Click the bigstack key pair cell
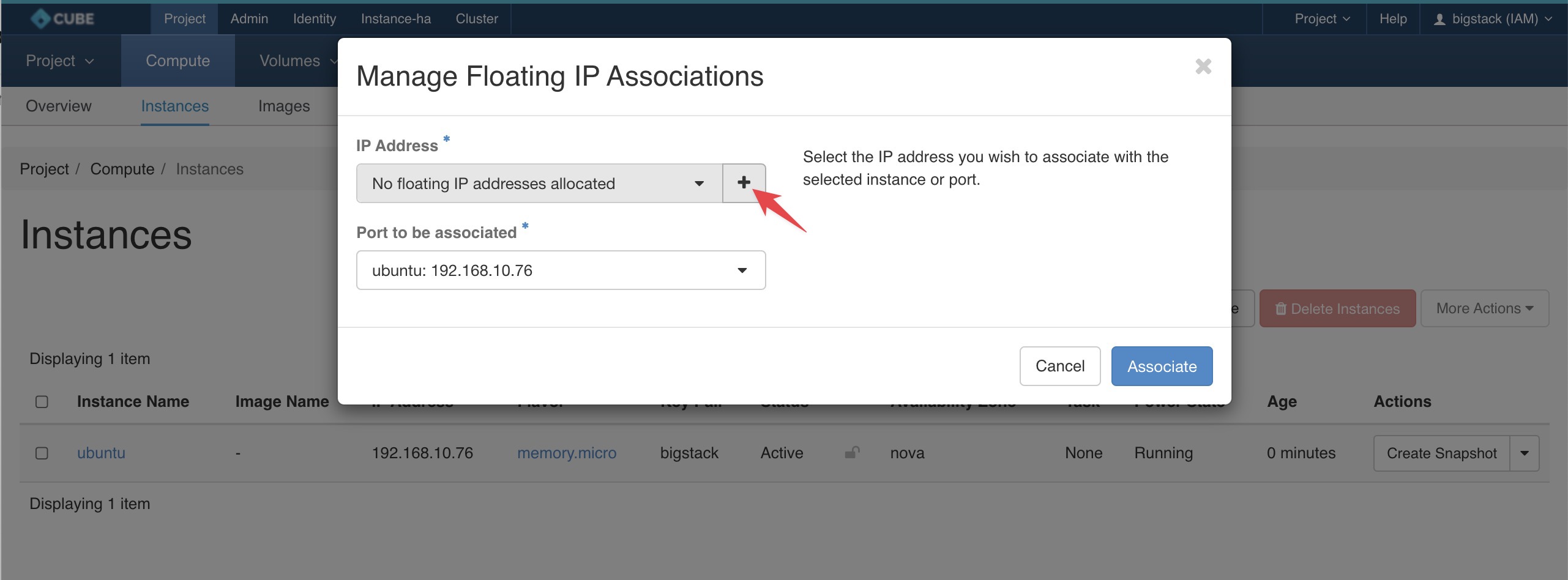This screenshot has height=580, width=1568. point(689,453)
